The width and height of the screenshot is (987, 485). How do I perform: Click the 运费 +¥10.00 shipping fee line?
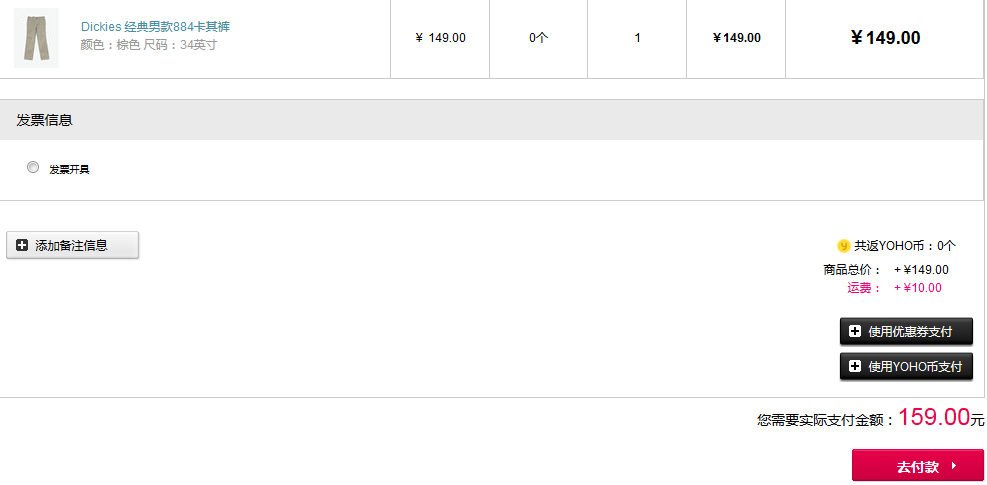coord(894,288)
